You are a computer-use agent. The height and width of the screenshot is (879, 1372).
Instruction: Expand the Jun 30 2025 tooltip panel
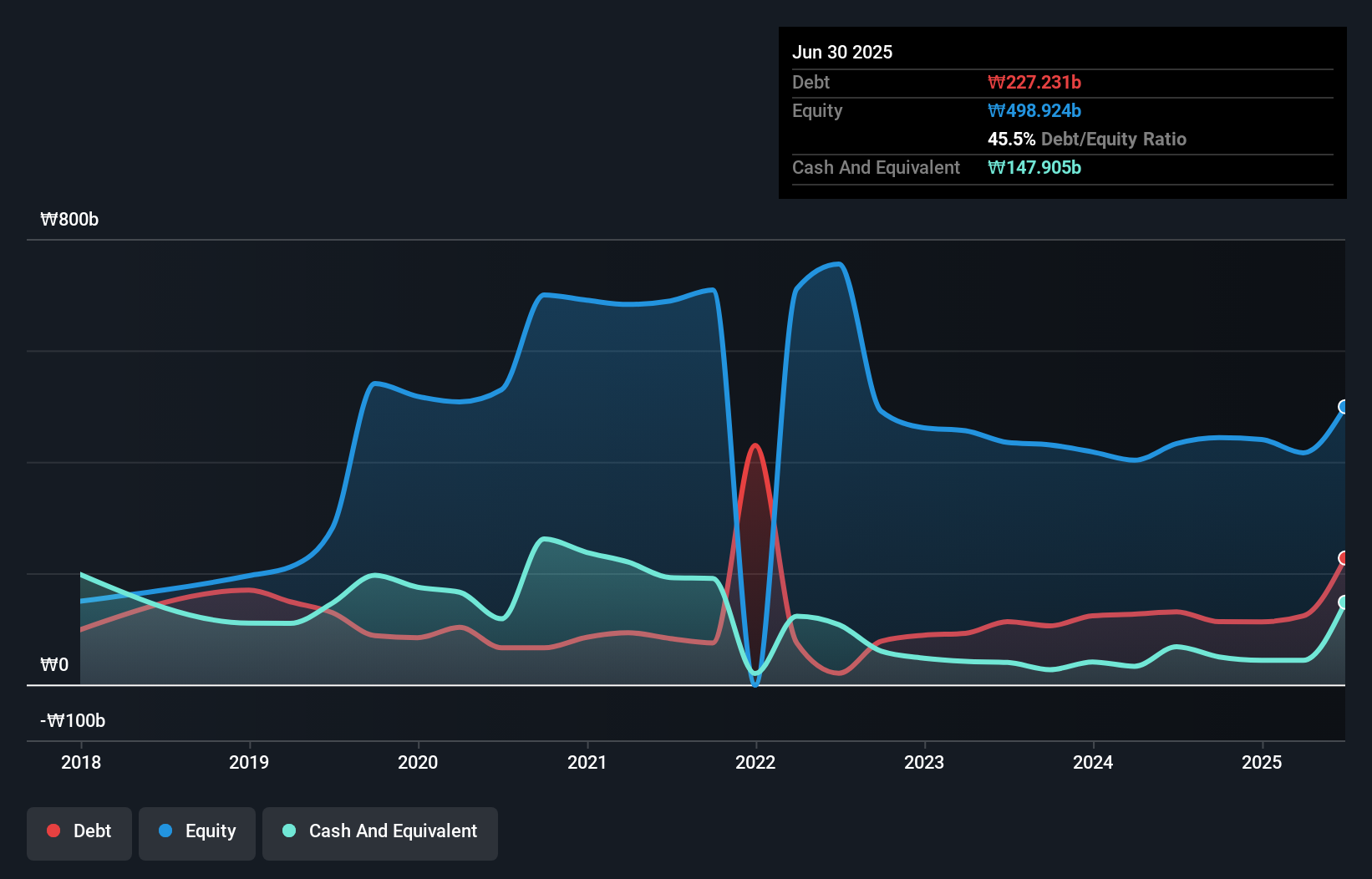(x=843, y=52)
